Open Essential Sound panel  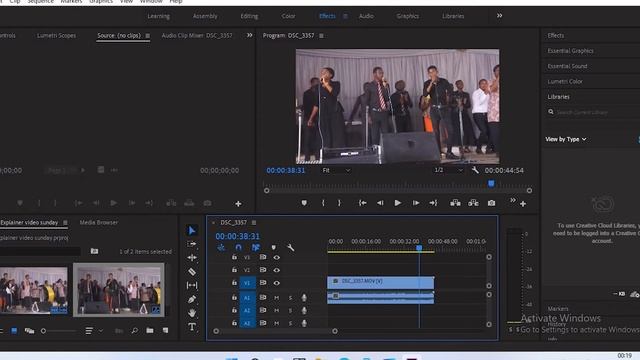tap(567, 66)
